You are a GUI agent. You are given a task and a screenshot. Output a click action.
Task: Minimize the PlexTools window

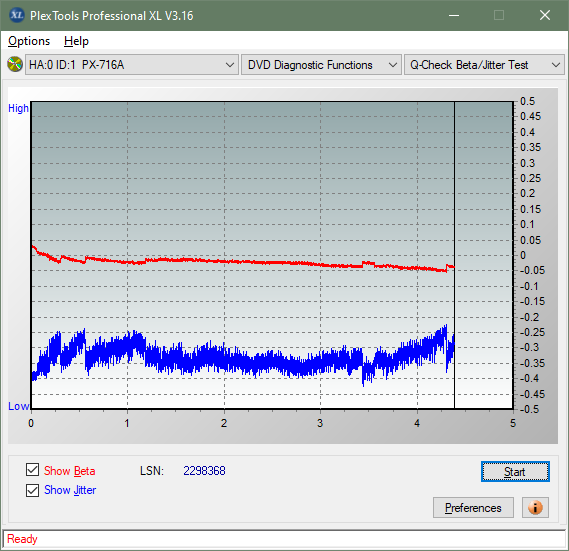coord(454,15)
